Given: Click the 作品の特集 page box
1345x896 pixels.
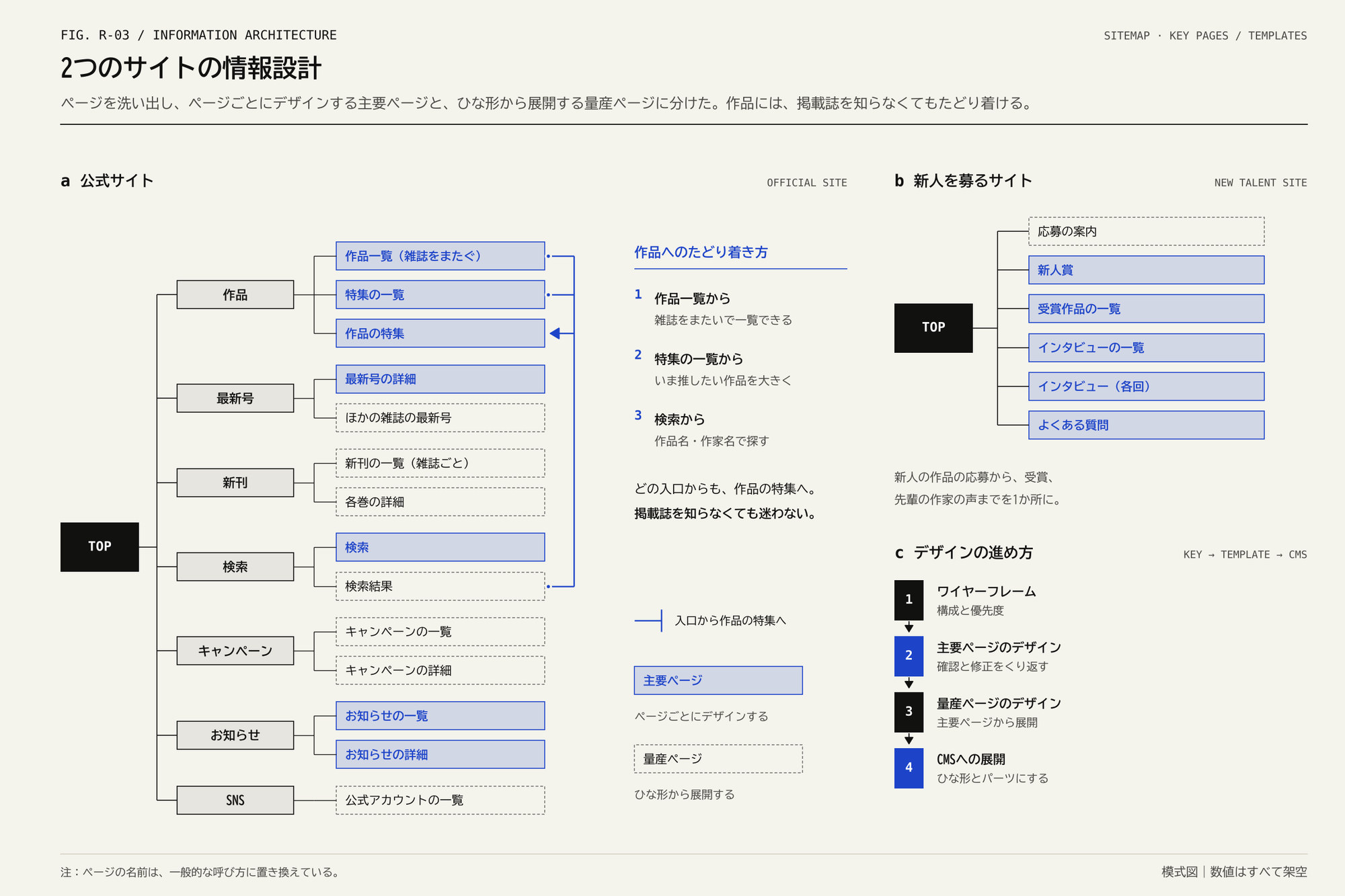Looking at the screenshot, I should point(440,333).
